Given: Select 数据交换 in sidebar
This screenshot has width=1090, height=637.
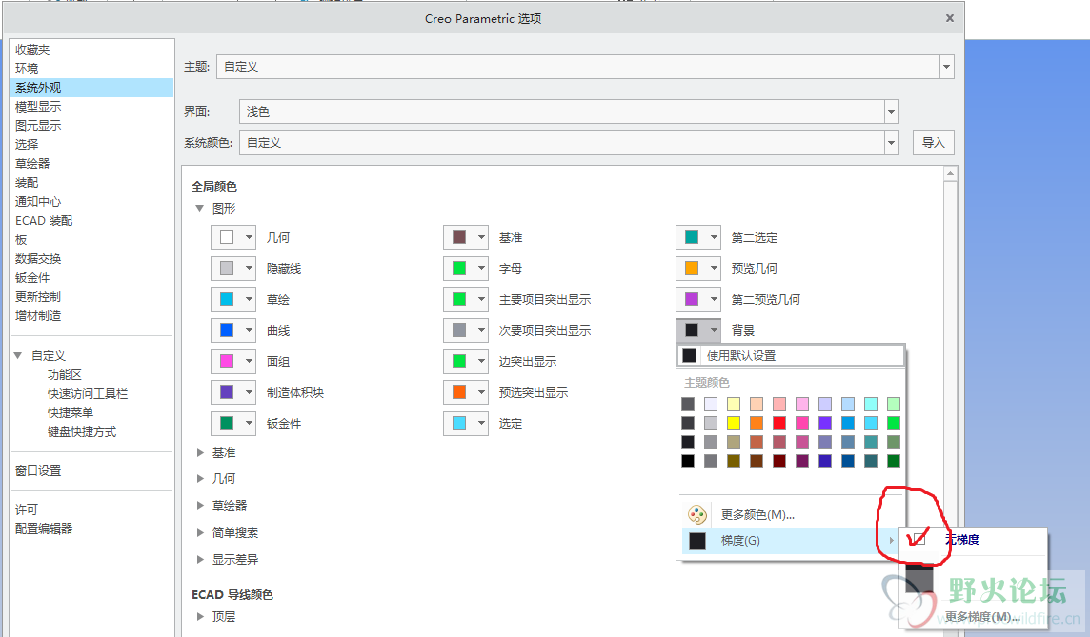Looking at the screenshot, I should pyautogui.click(x=38, y=259).
